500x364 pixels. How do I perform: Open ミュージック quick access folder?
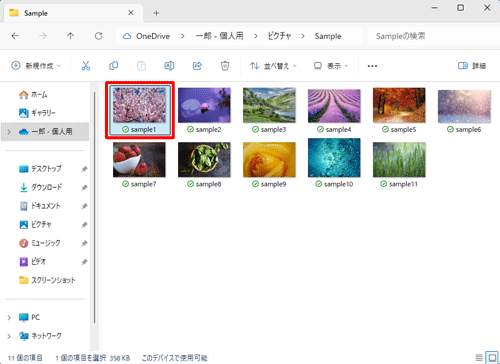pyautogui.click(x=40, y=243)
